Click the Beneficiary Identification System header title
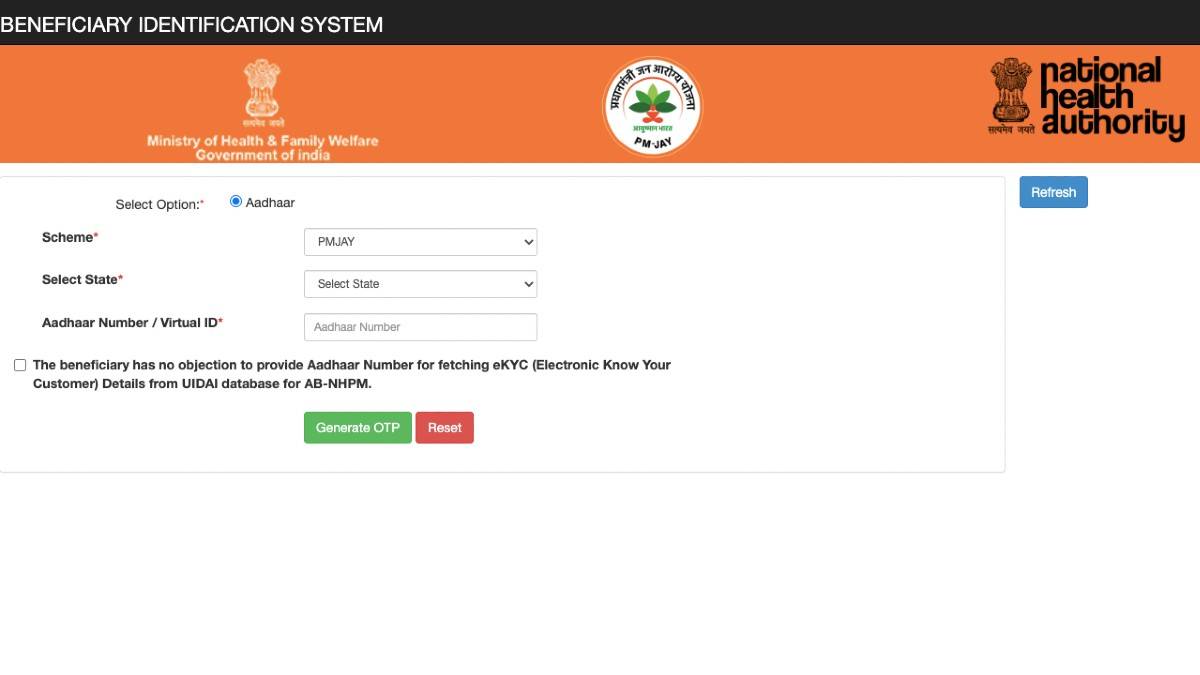This screenshot has width=1200, height=675. (x=192, y=24)
